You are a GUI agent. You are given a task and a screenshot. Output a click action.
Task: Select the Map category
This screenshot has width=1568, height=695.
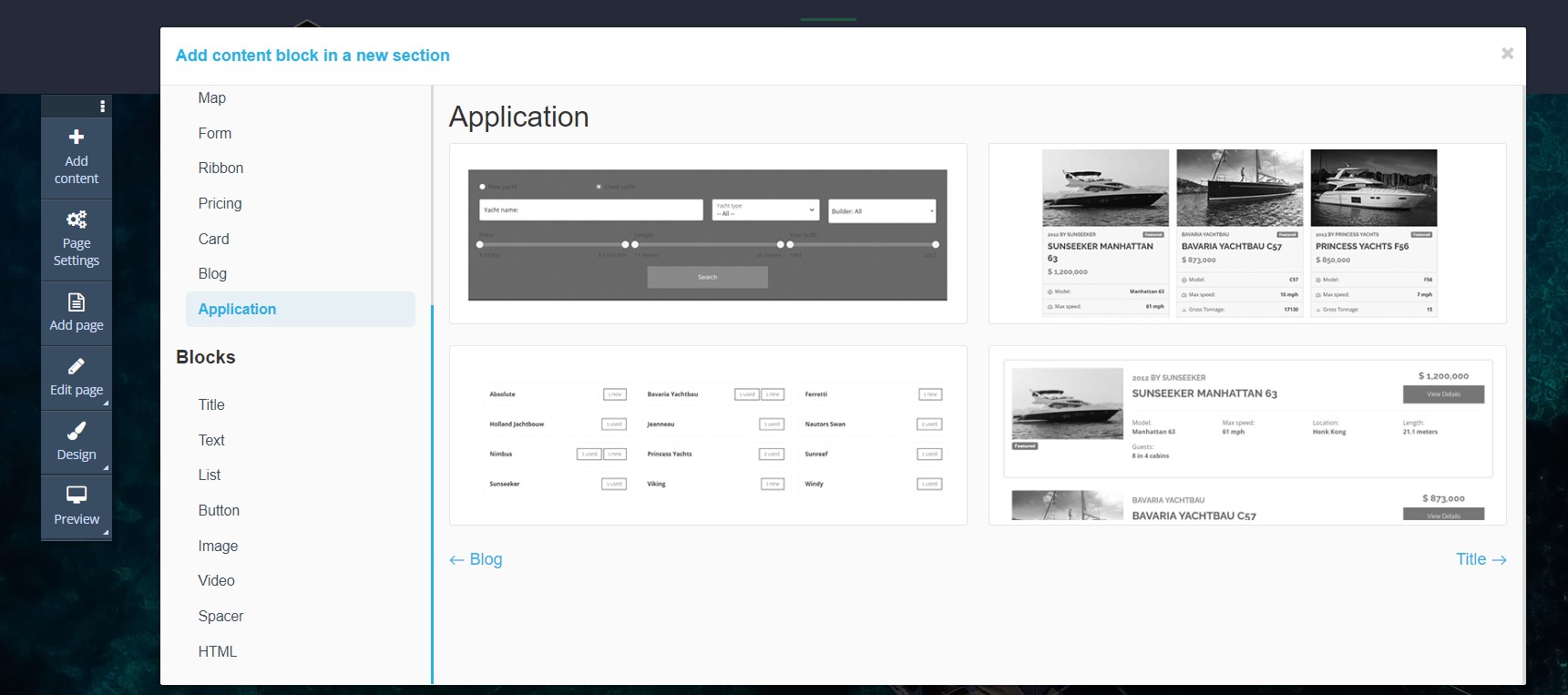click(x=212, y=97)
